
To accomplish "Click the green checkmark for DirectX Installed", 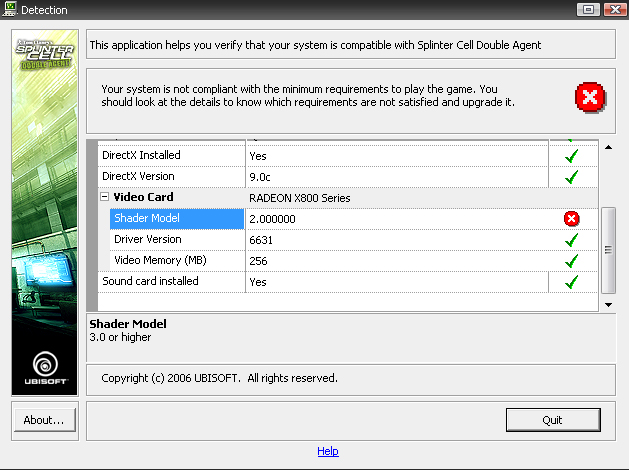I will (571, 156).
